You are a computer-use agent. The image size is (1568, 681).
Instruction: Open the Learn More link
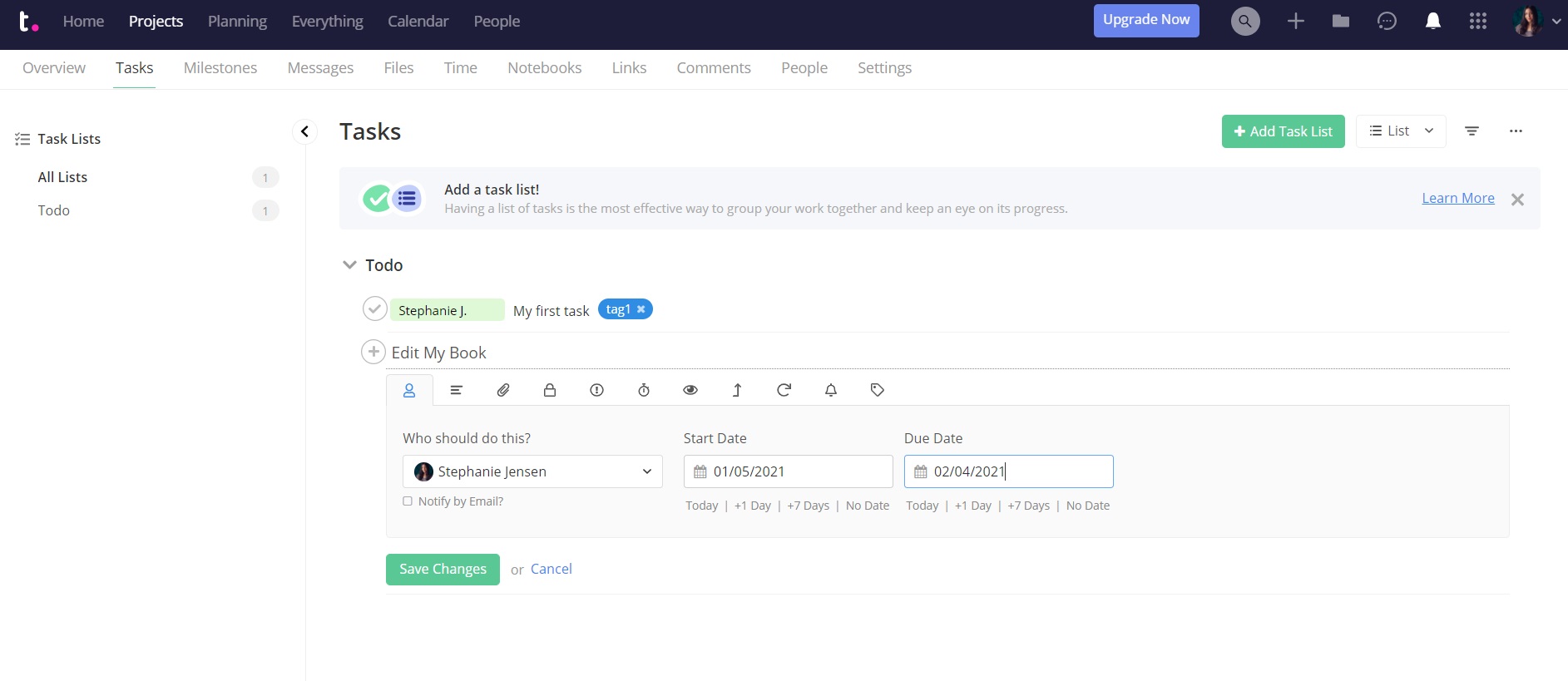point(1457,198)
